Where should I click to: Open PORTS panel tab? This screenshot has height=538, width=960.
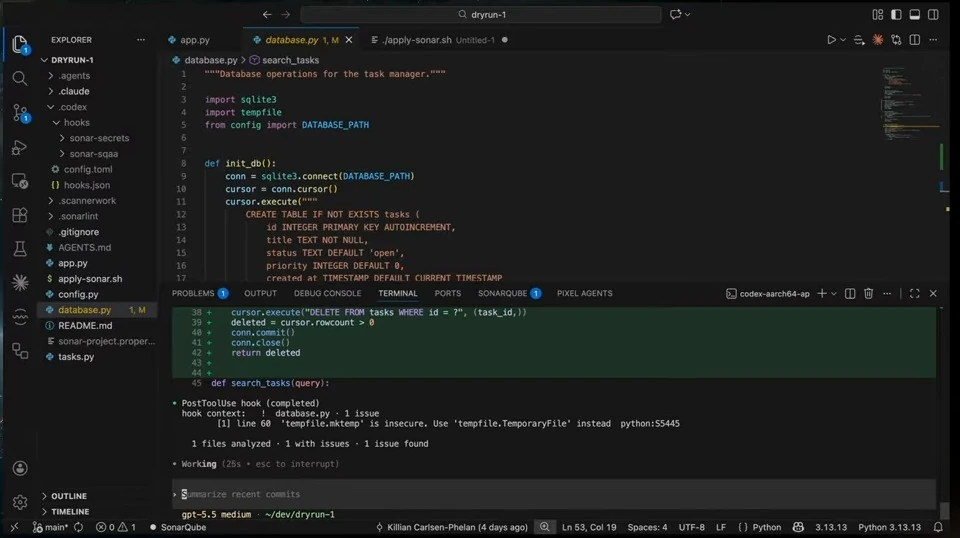(x=448, y=294)
